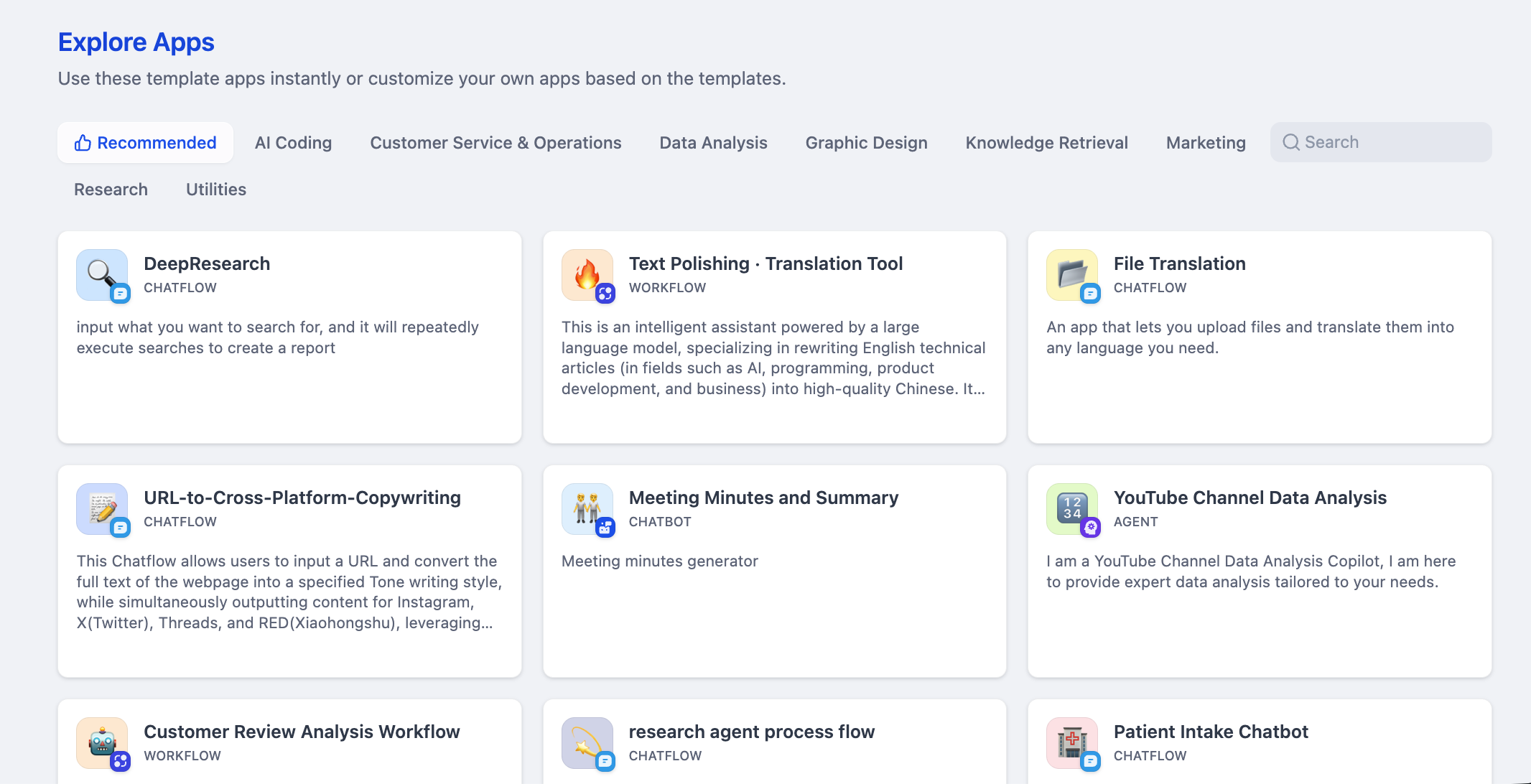Viewport: 1531px width, 784px height.
Task: Select the Utilities category tab
Action: pyautogui.click(x=215, y=190)
